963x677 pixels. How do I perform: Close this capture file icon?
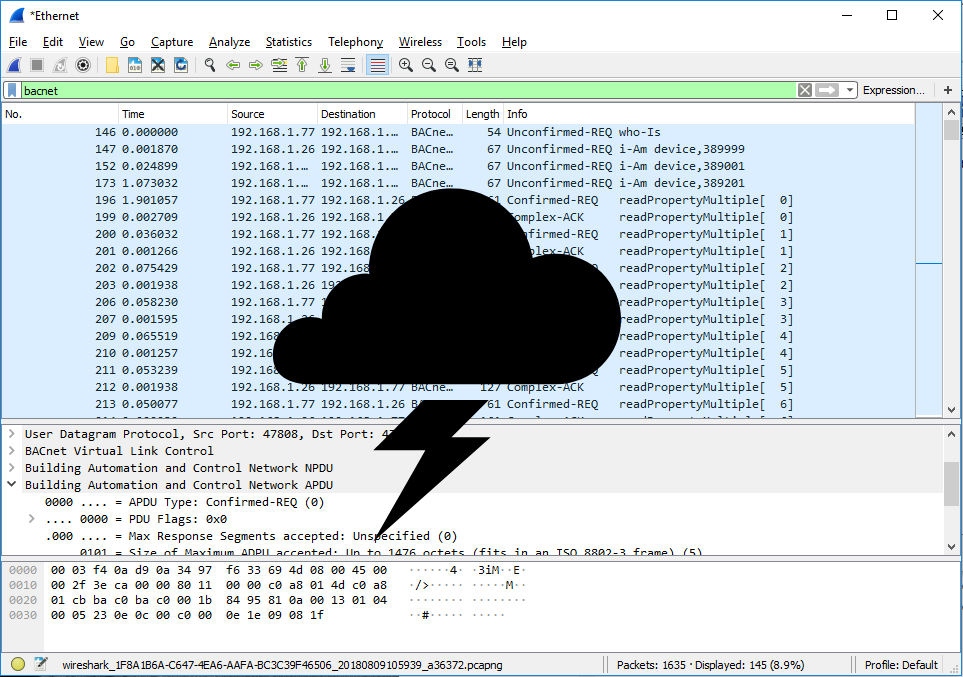(158, 65)
